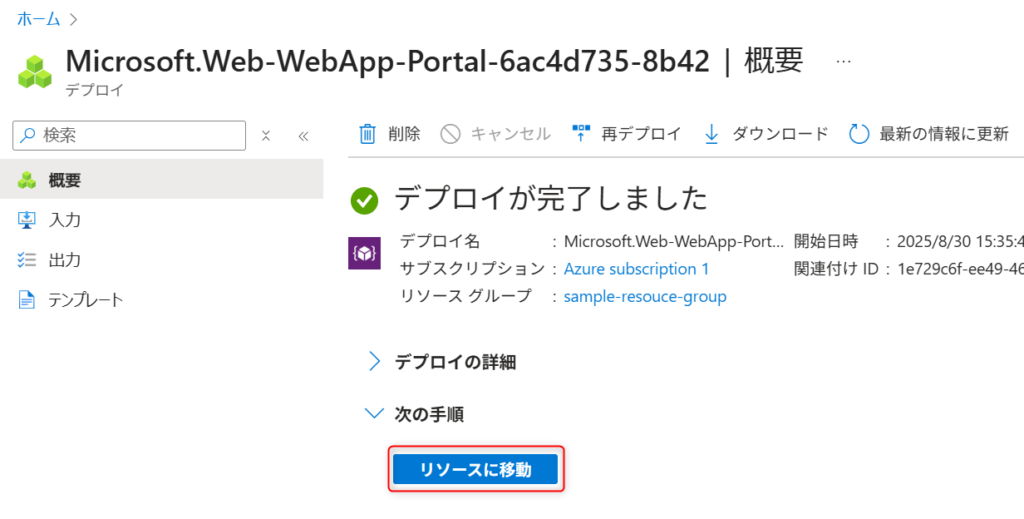Click the テンプレート document icon
The height and width of the screenshot is (519, 1024).
click(x=27, y=300)
